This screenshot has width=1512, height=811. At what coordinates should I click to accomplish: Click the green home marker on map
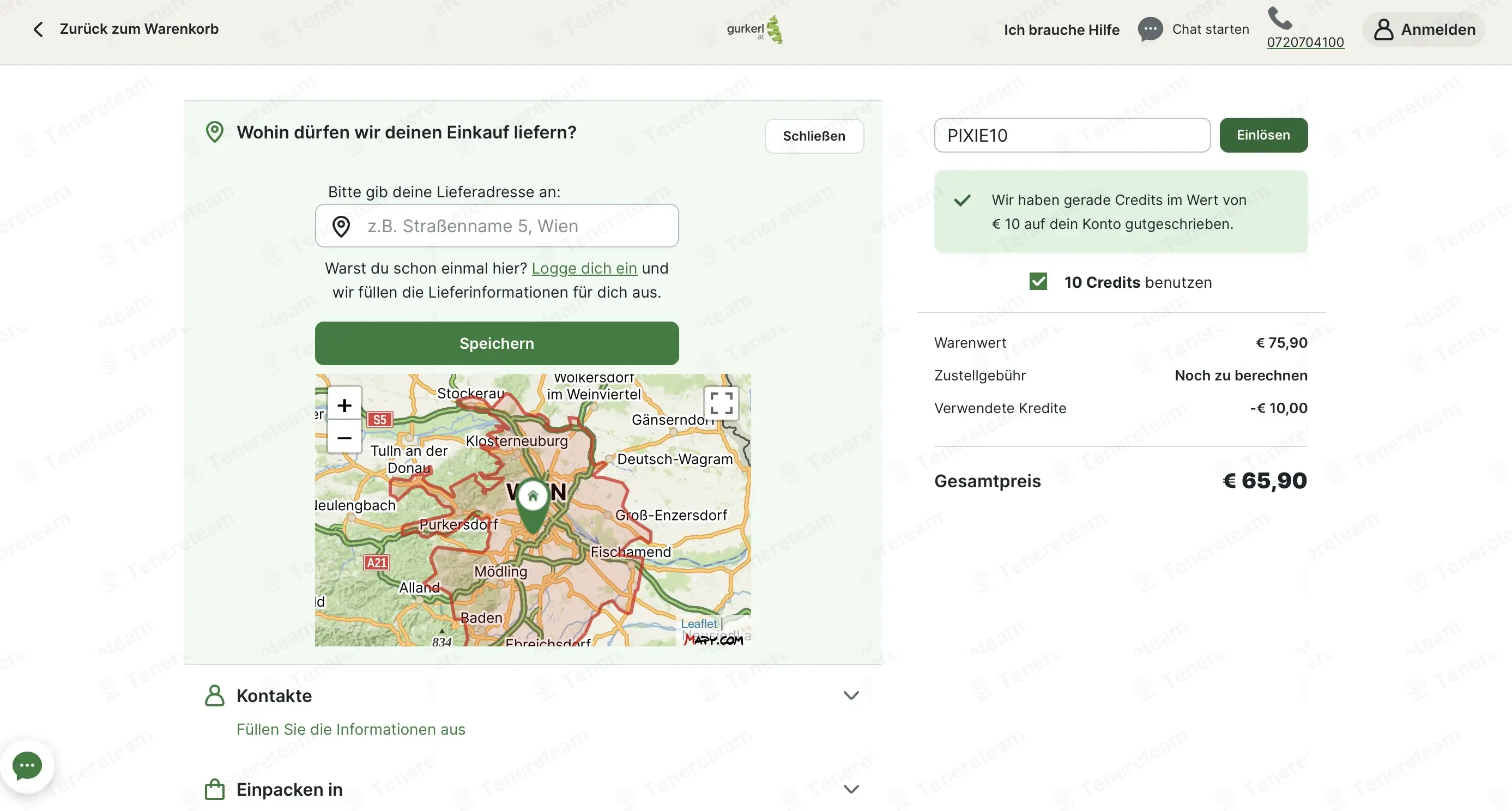(533, 505)
